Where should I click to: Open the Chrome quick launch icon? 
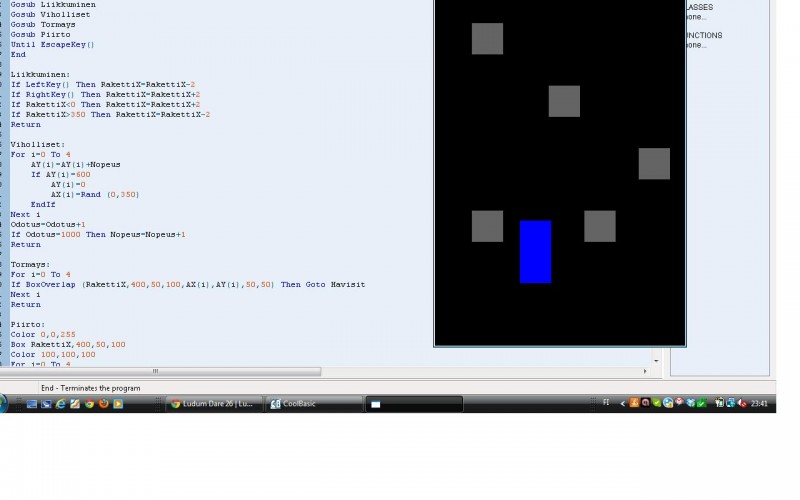(89, 404)
